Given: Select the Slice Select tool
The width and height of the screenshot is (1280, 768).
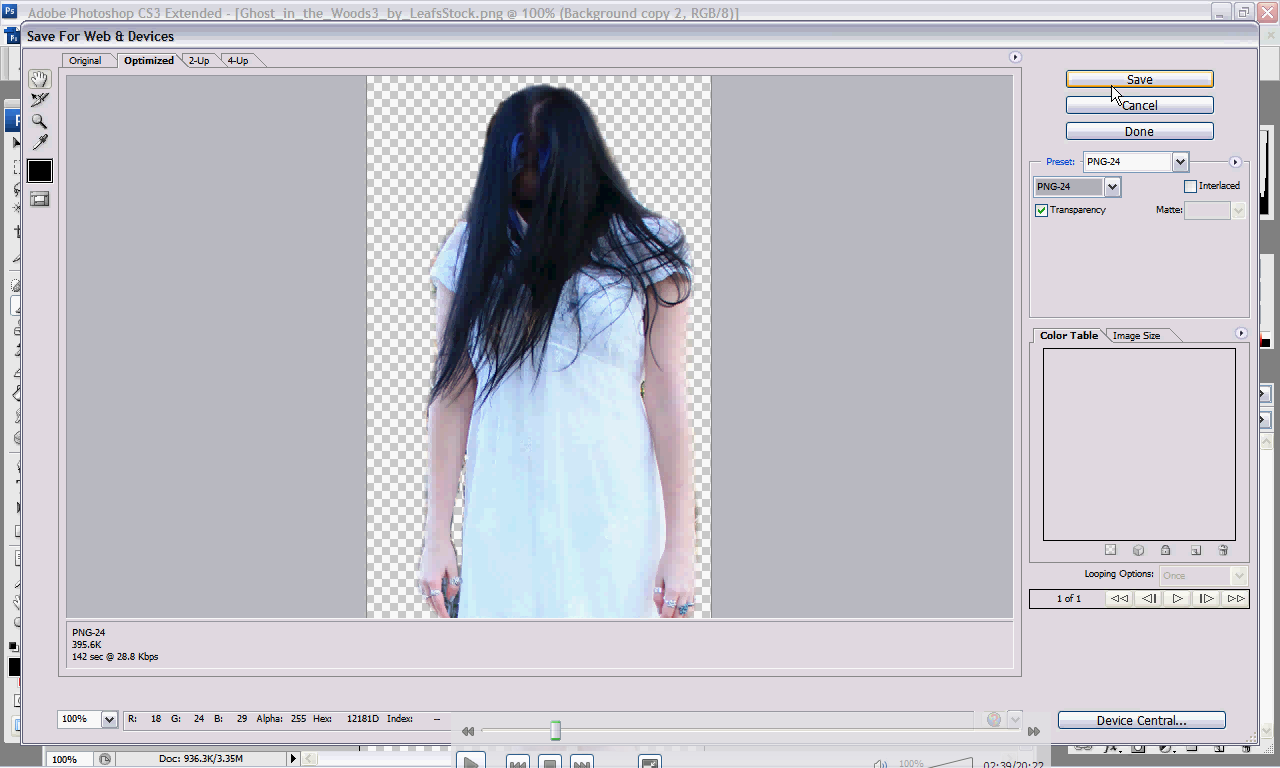Looking at the screenshot, I should [x=39, y=100].
